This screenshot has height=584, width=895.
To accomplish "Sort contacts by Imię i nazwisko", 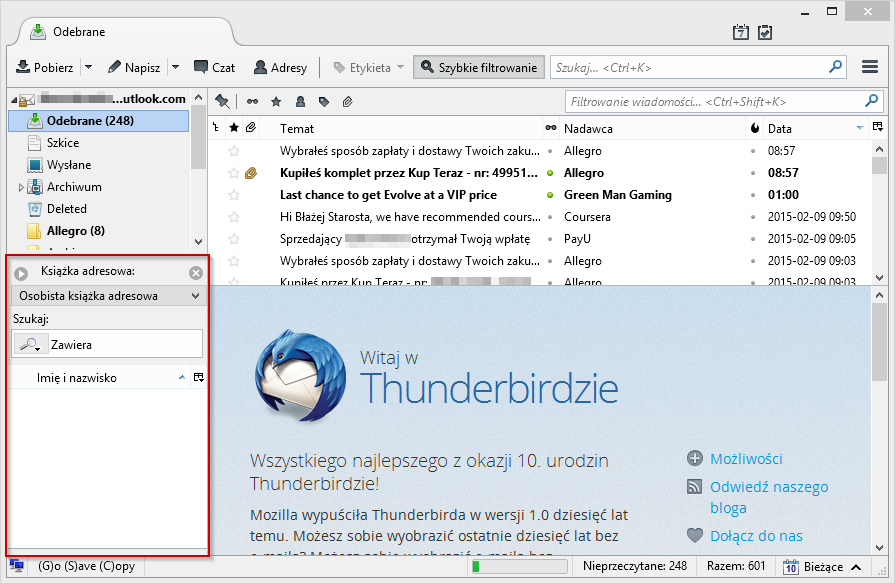I will [x=100, y=377].
